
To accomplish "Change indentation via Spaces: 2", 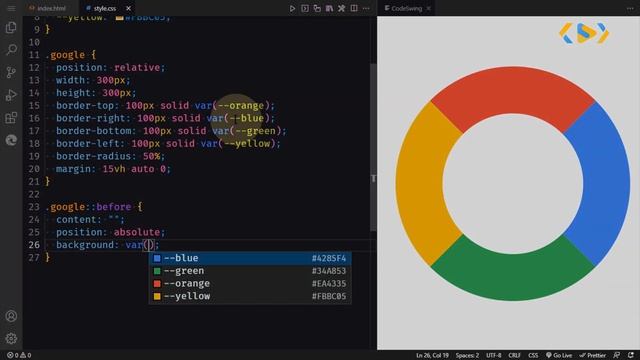I will point(467,355).
